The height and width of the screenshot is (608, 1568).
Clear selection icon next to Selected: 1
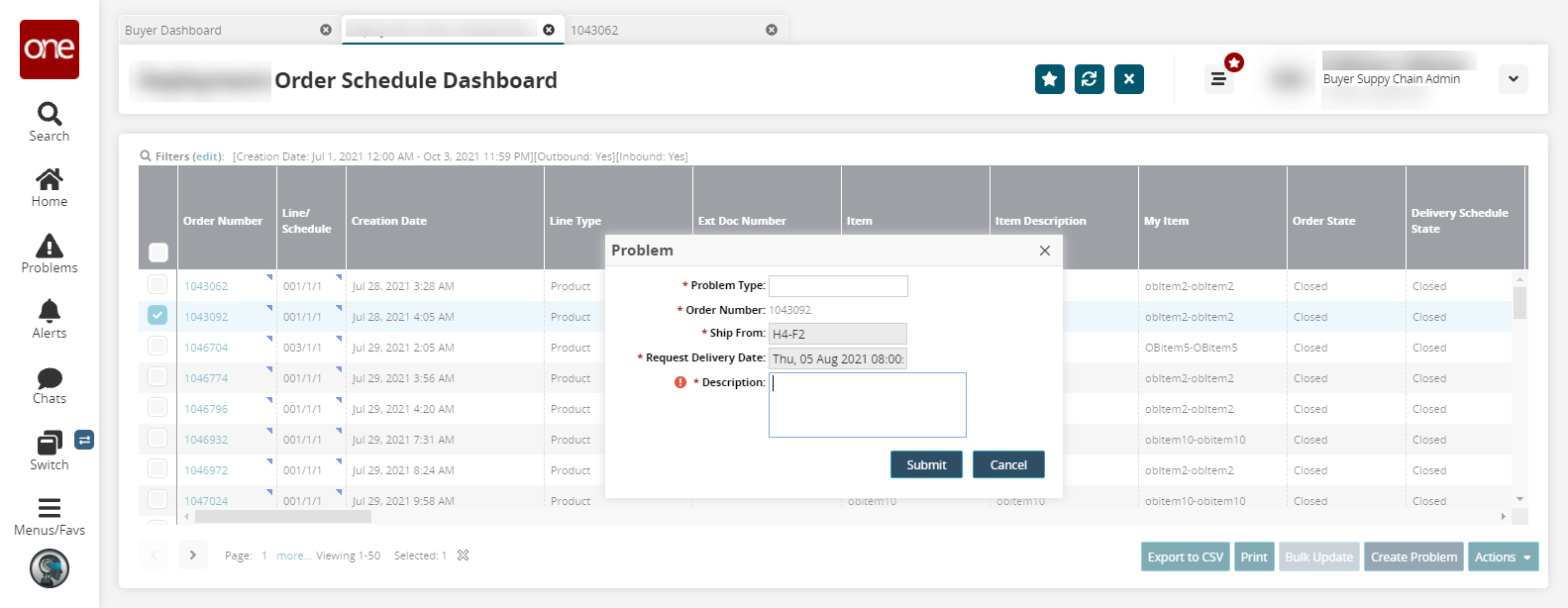pos(463,556)
